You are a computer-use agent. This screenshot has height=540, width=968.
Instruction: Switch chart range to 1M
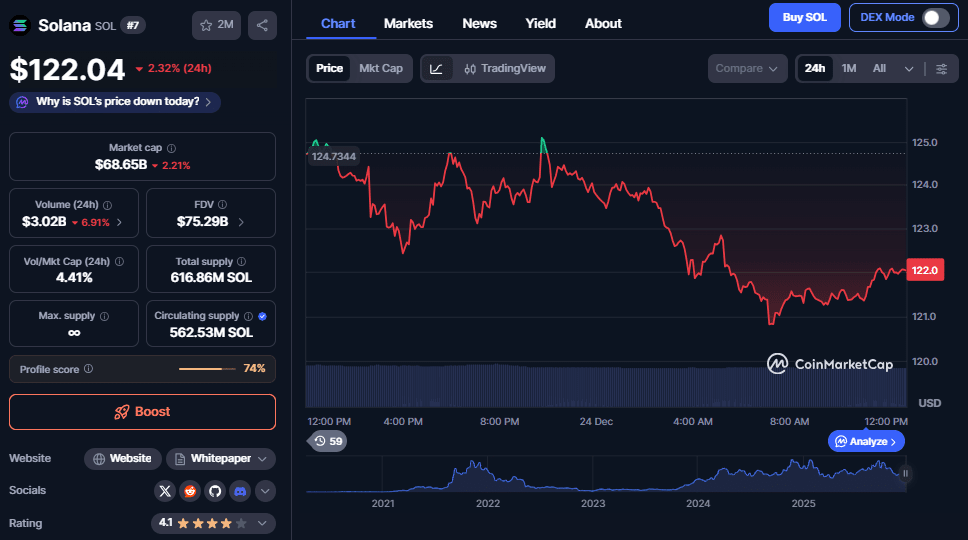pyautogui.click(x=848, y=68)
